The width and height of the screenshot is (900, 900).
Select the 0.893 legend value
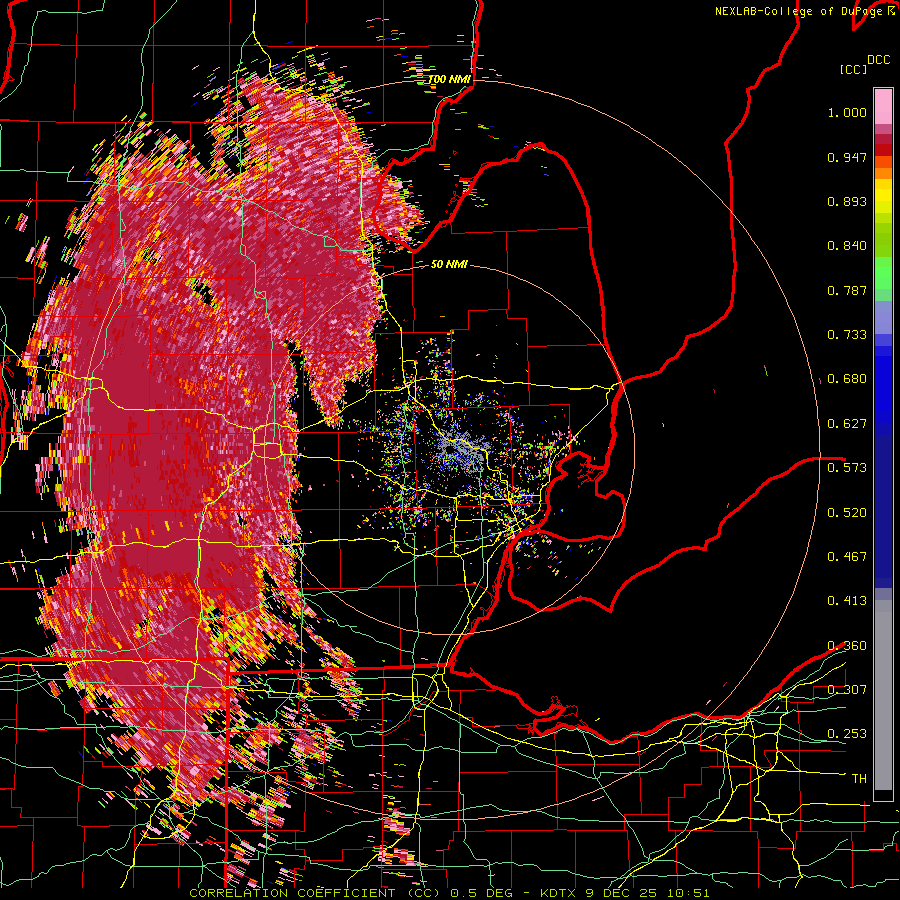coord(847,201)
